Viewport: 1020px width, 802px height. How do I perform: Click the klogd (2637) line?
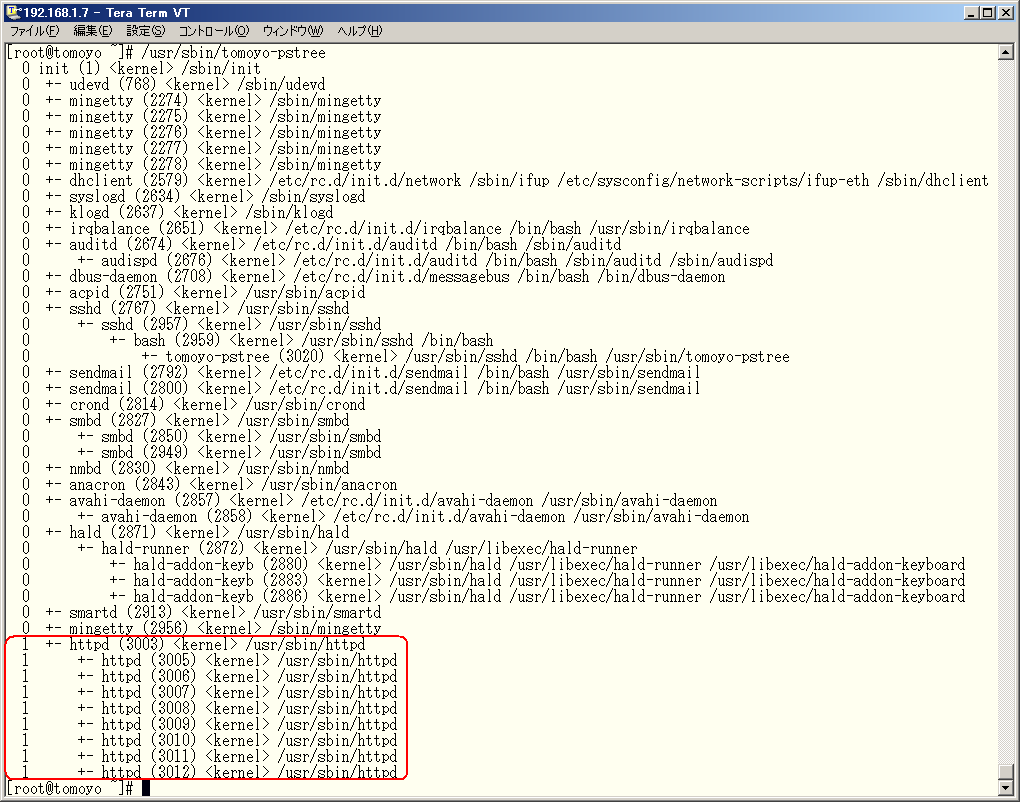(177, 212)
